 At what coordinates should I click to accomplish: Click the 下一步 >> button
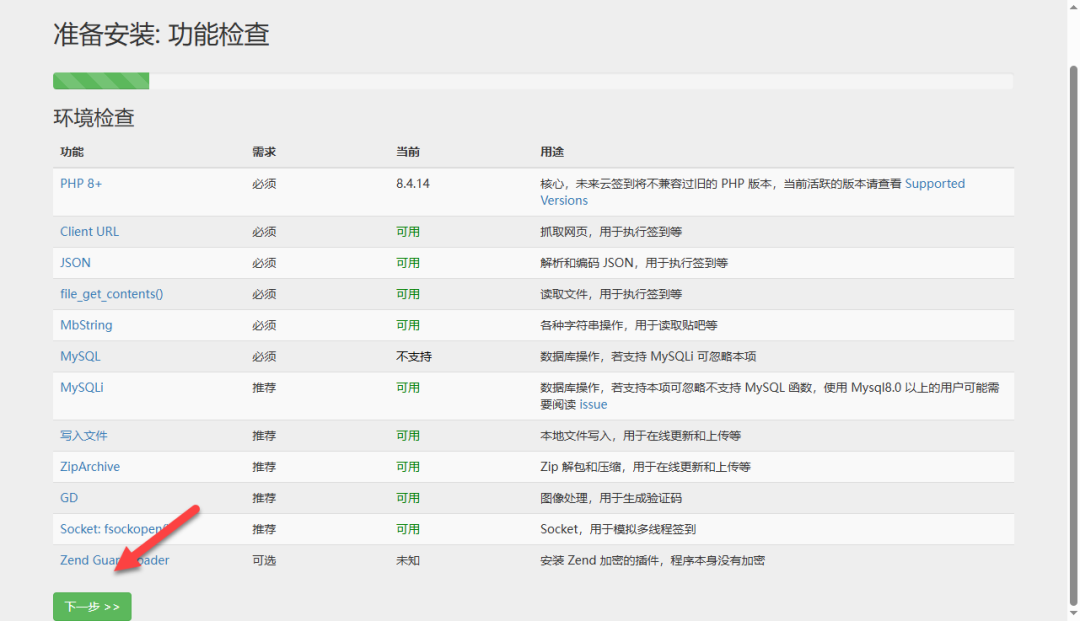point(92,606)
